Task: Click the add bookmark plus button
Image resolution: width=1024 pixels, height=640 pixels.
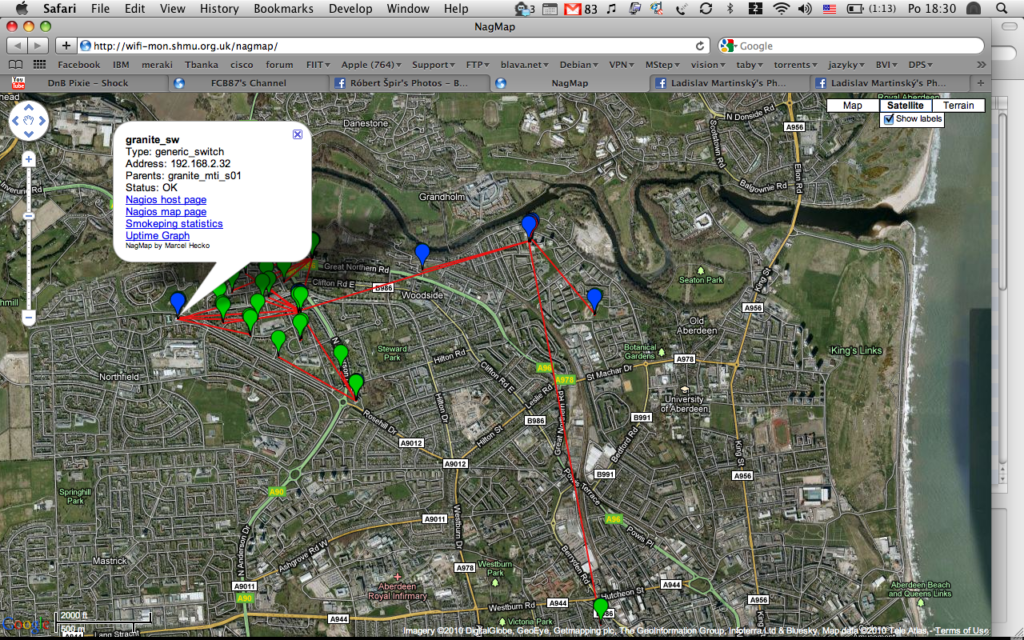Action: tap(66, 46)
